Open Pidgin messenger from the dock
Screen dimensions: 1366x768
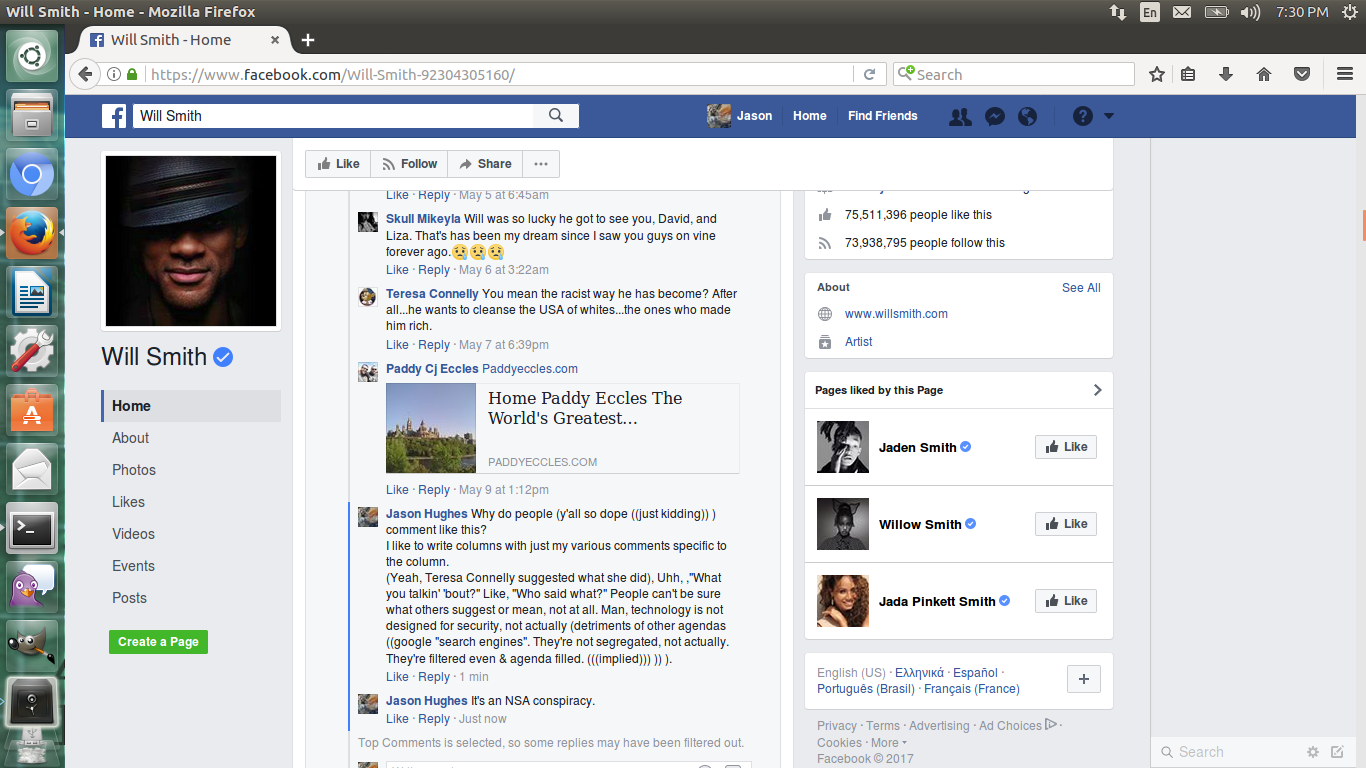[x=32, y=586]
